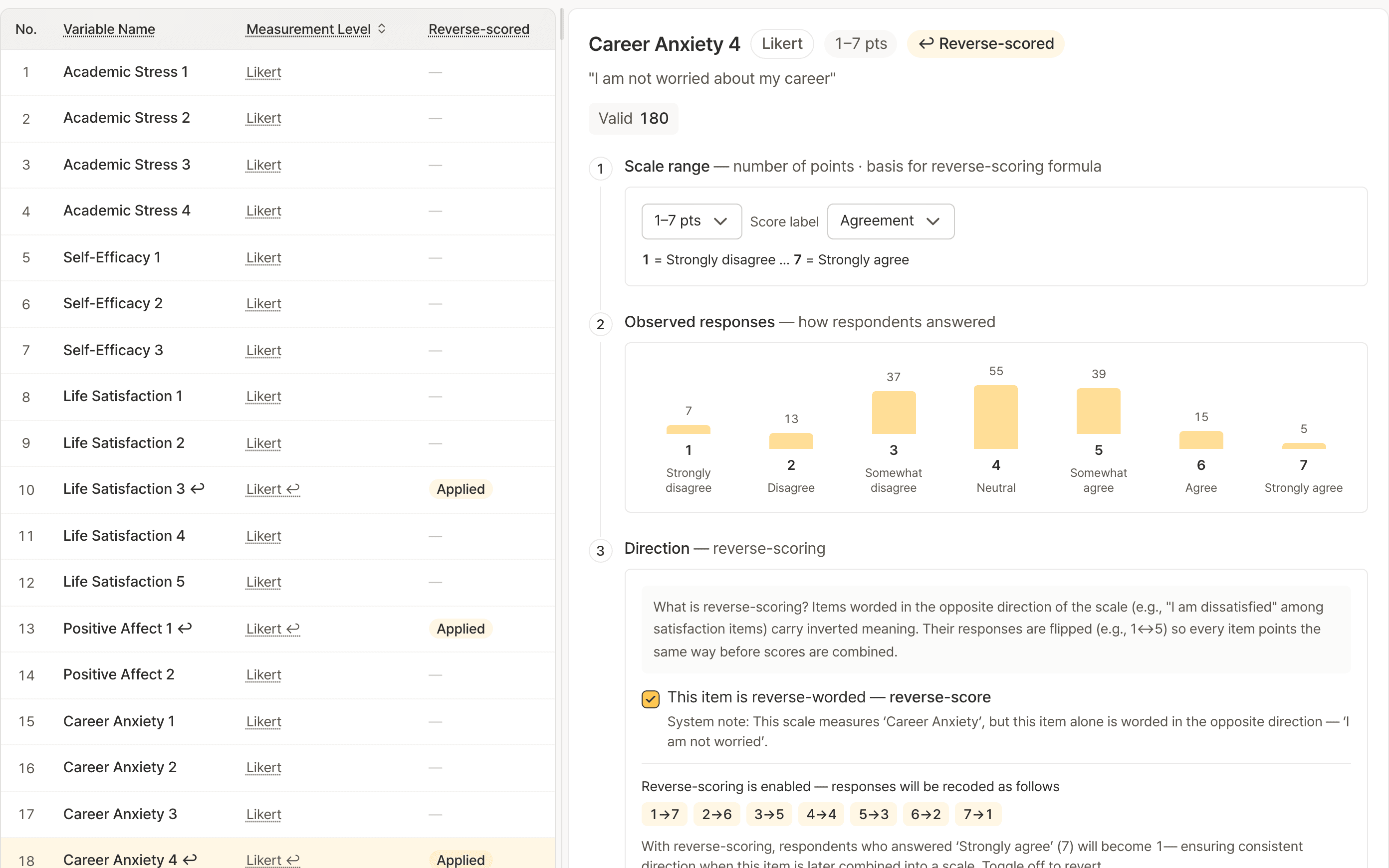Click the reverse arrow next to Career Anxiety 4
This screenshot has height=868, width=1389.
pos(190,860)
